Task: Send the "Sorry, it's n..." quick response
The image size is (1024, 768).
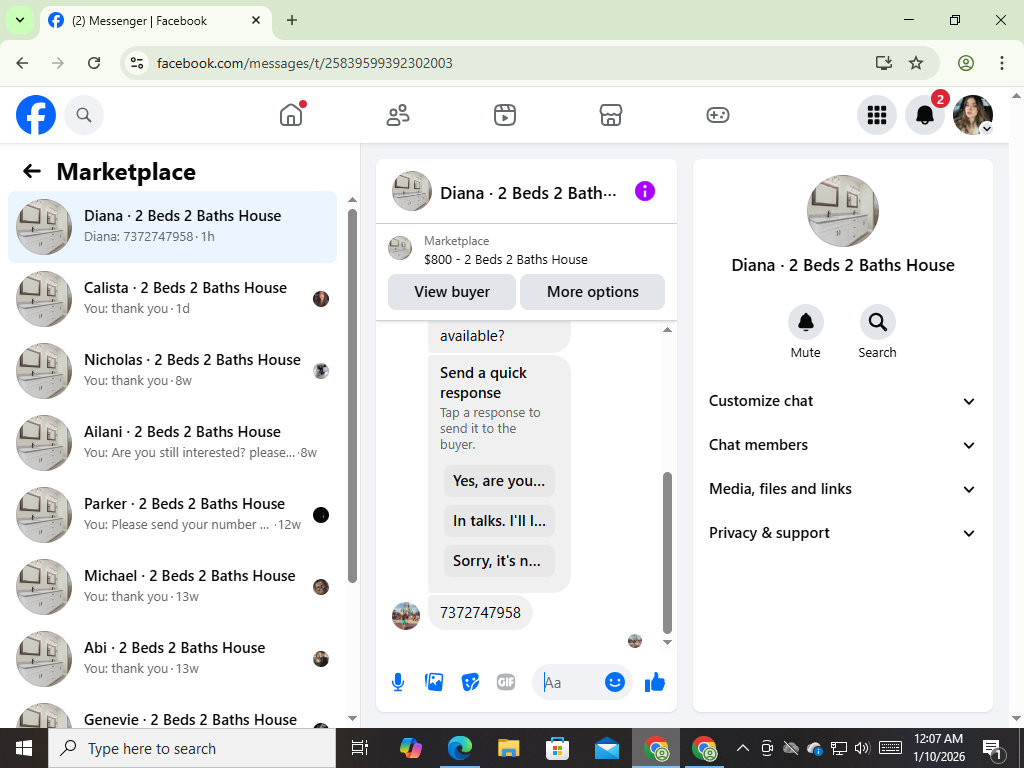Action: (499, 561)
